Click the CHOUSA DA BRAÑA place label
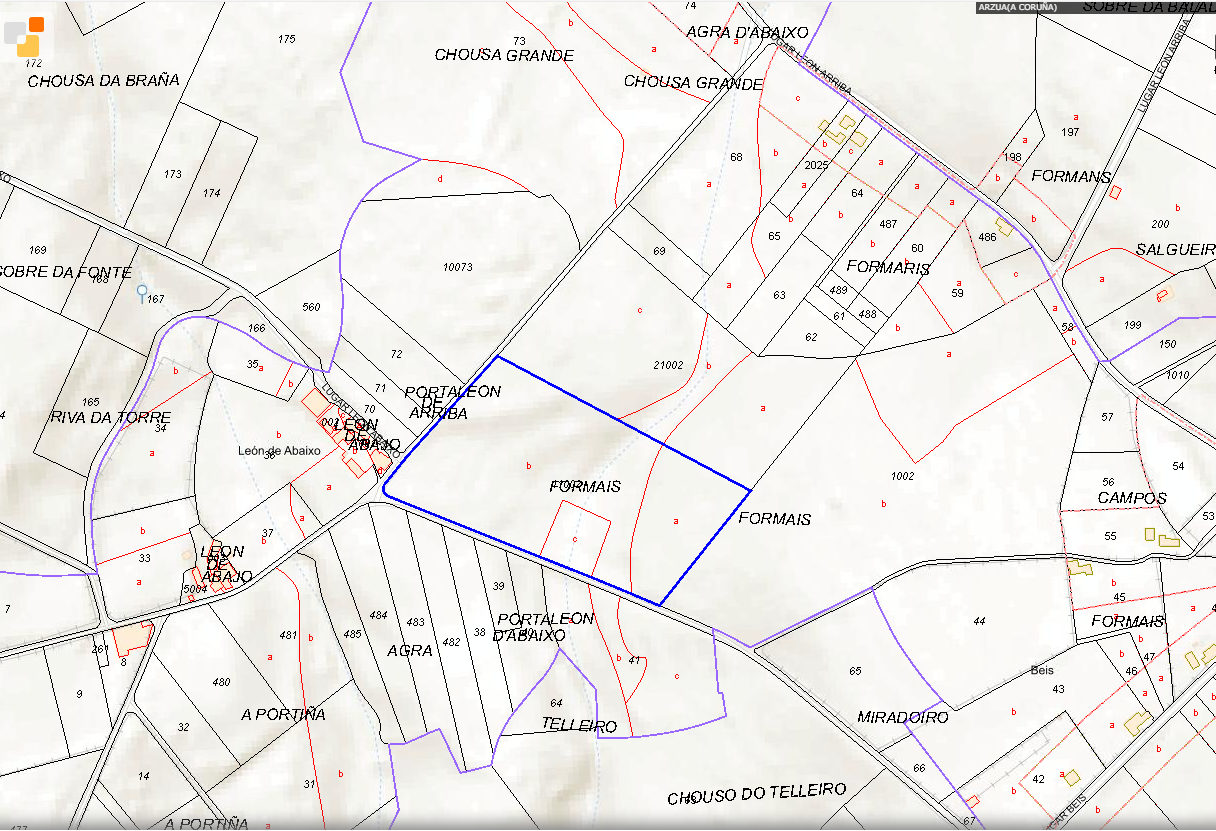The width and height of the screenshot is (1216, 831). pos(103,81)
